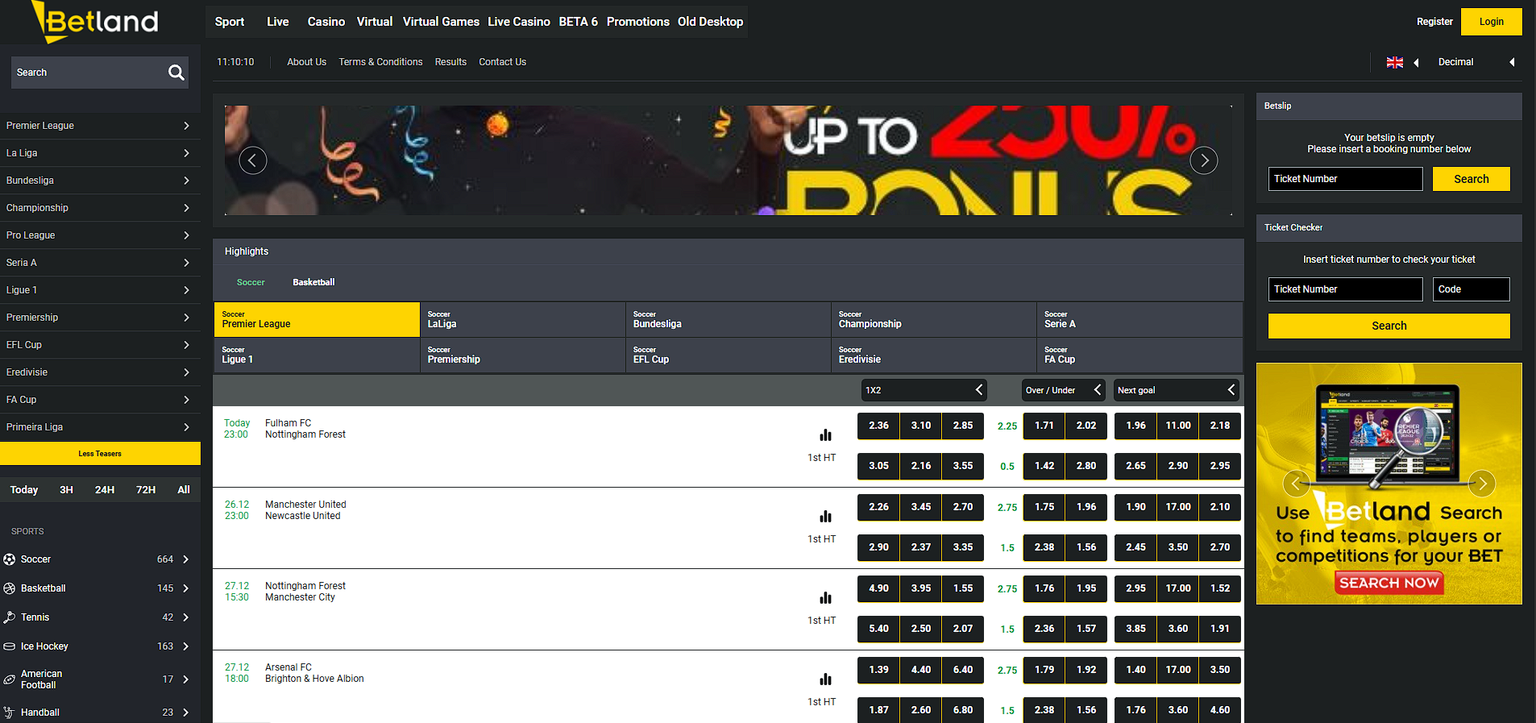This screenshot has height=723, width=1536.
Task: Open the Terms & Conditions link
Action: 381,61
